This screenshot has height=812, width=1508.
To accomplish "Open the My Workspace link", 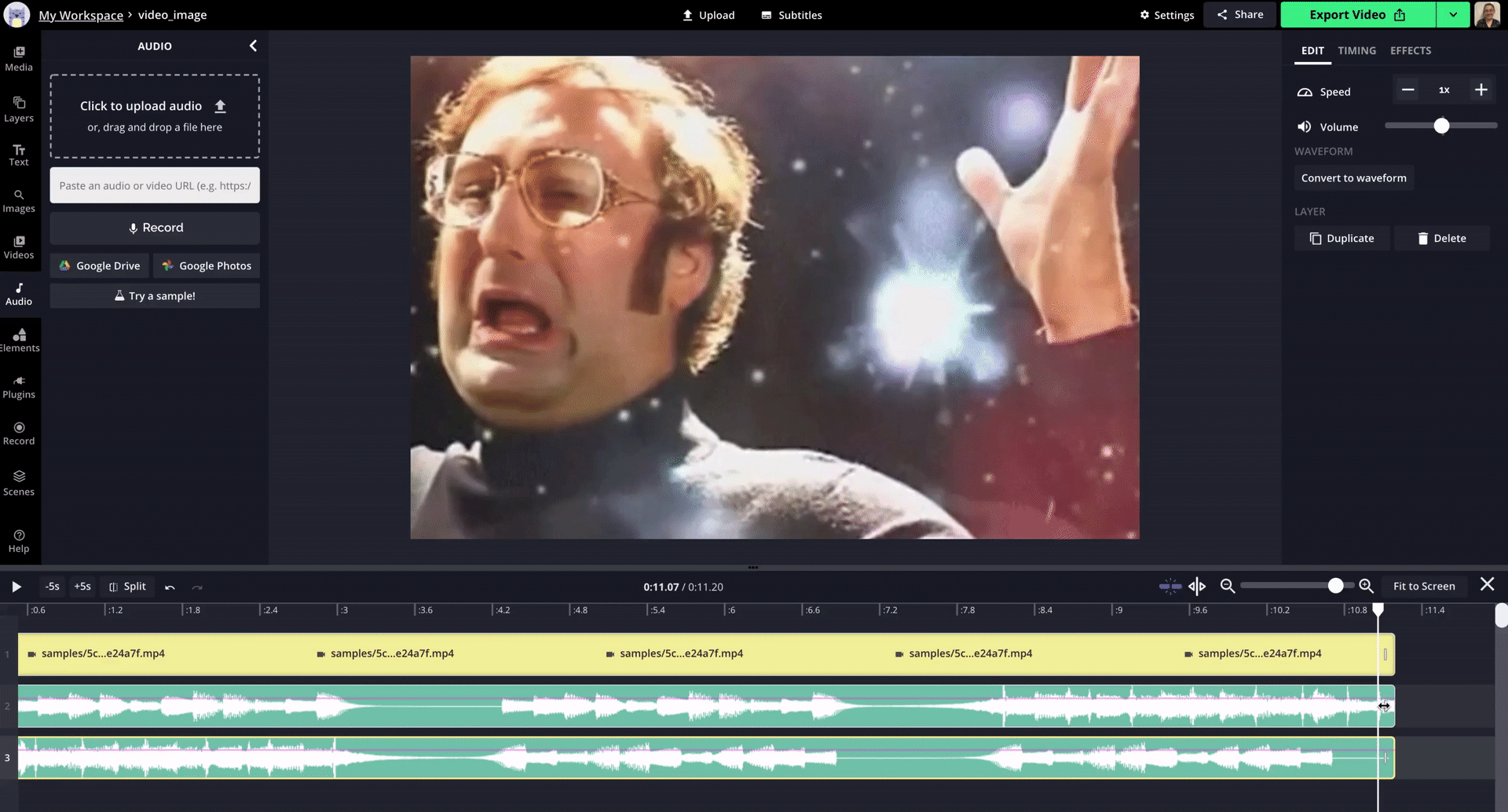I will (81, 15).
